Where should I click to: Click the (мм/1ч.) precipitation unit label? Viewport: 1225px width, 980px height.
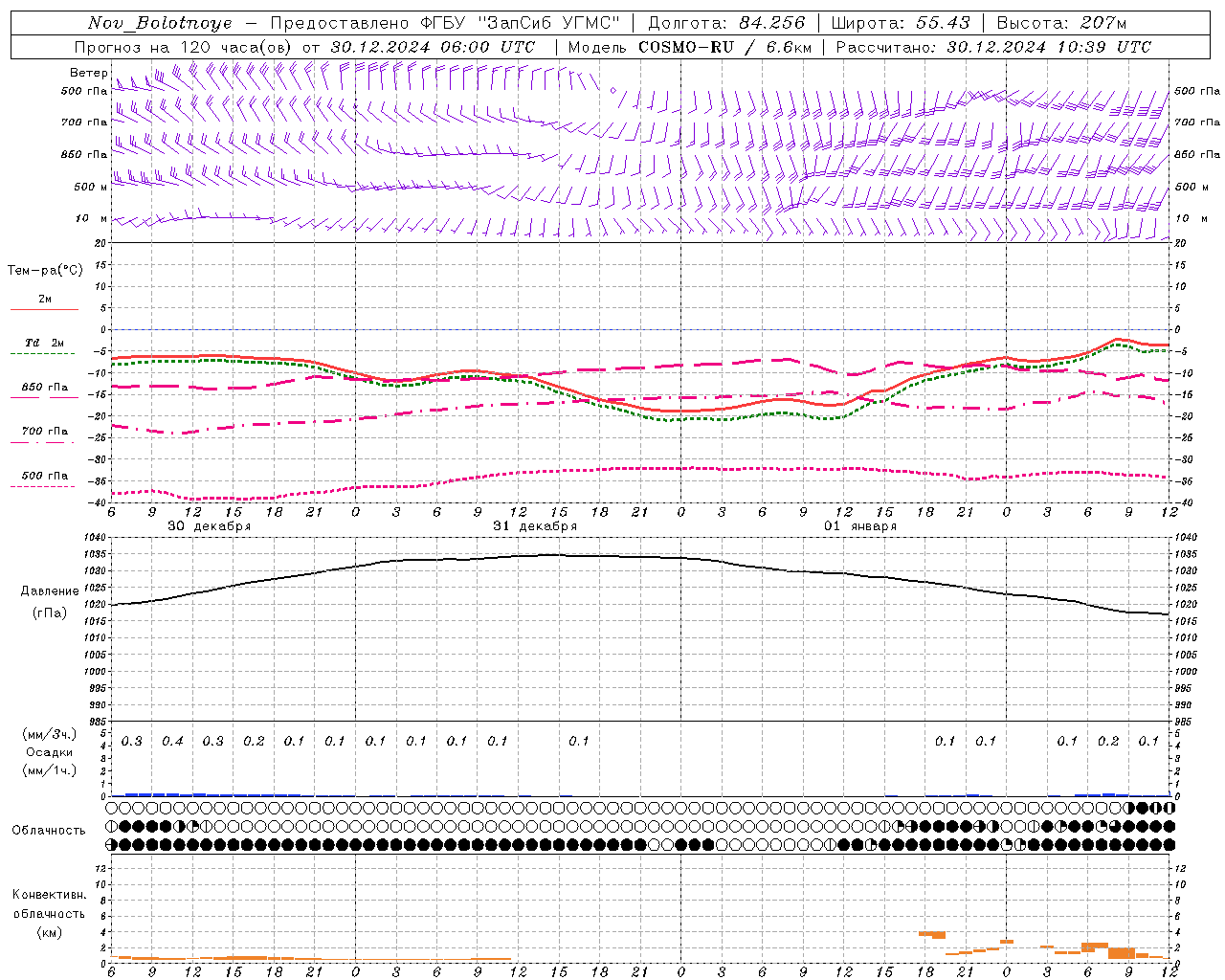click(x=49, y=770)
